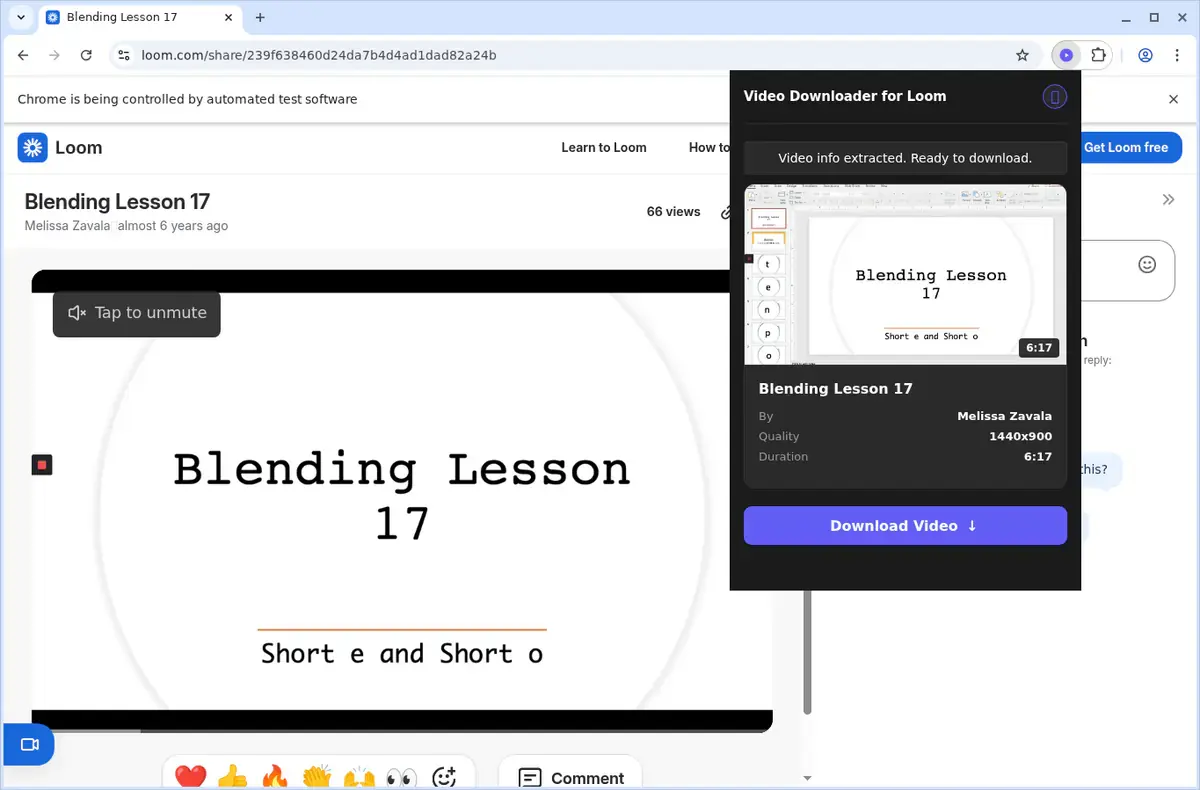The image size is (1200, 790).
Task: Collapse the sidebar with double chevron
Action: (x=1168, y=200)
